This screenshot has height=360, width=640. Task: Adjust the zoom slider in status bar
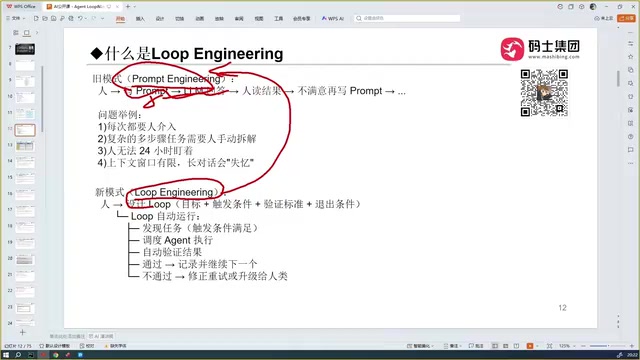tap(607, 346)
